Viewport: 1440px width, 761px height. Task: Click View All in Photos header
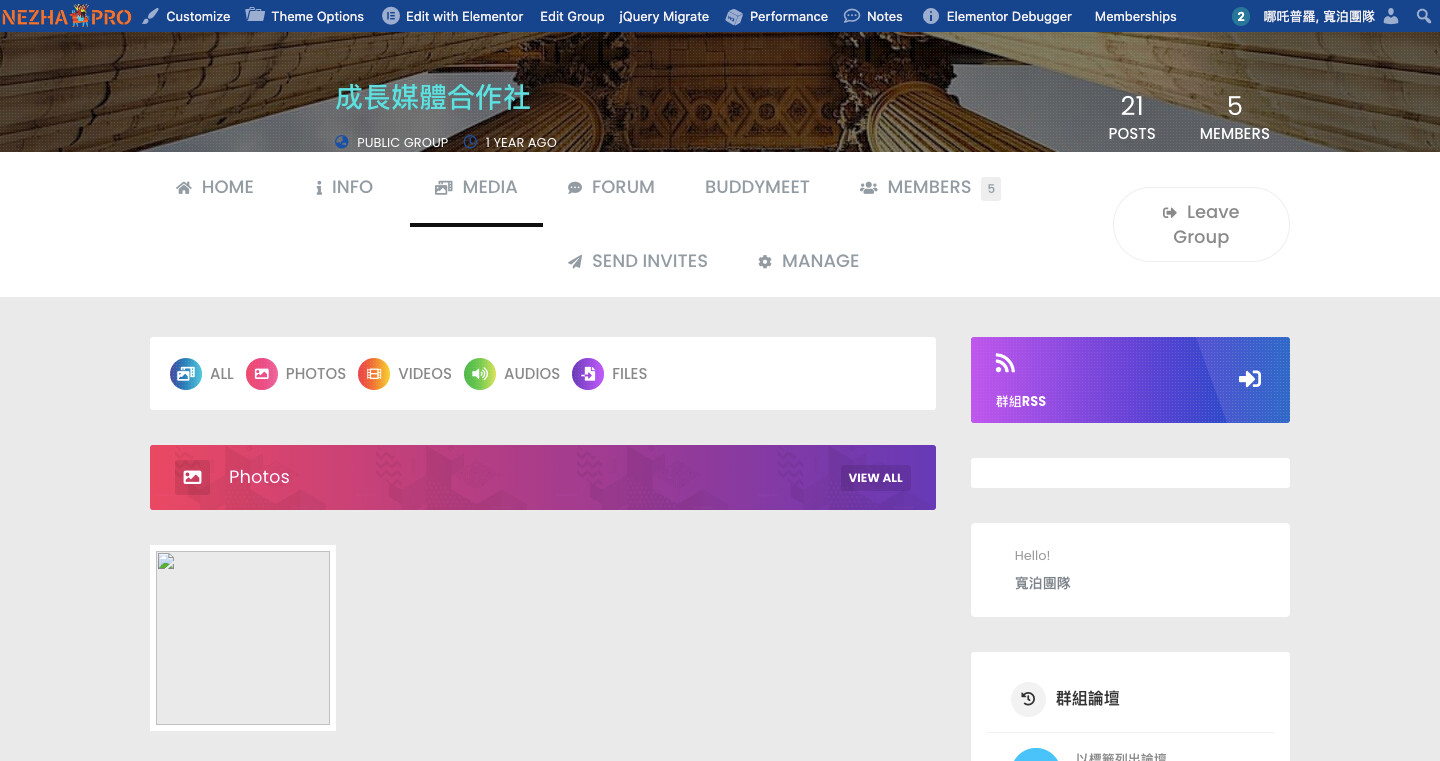click(x=875, y=478)
